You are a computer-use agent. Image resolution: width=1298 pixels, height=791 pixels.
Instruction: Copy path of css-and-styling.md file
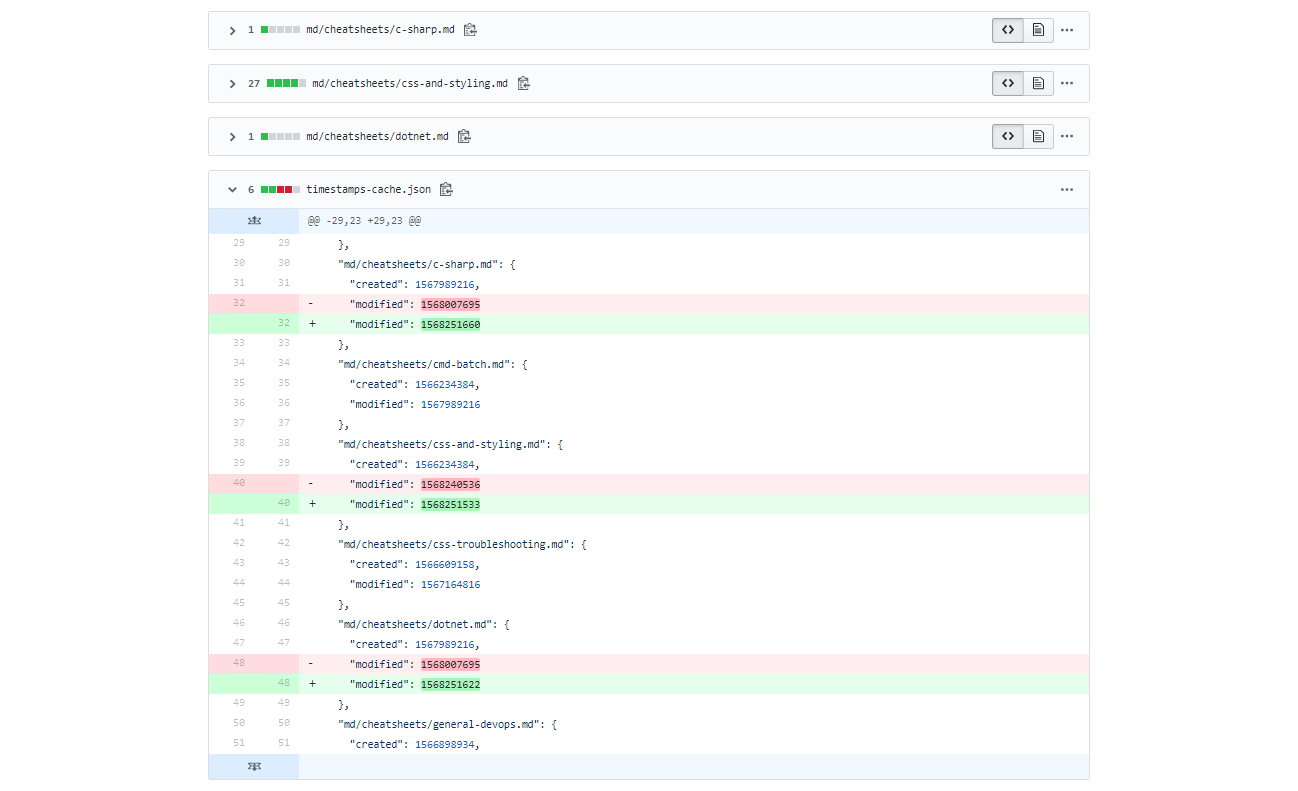523,83
